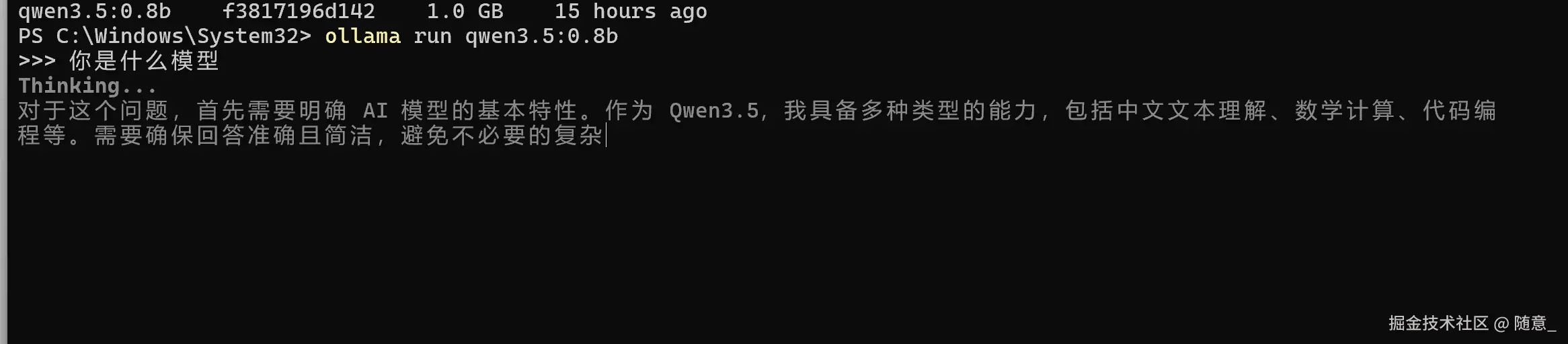
Task: Click the gray left window border
Action: (3, 172)
